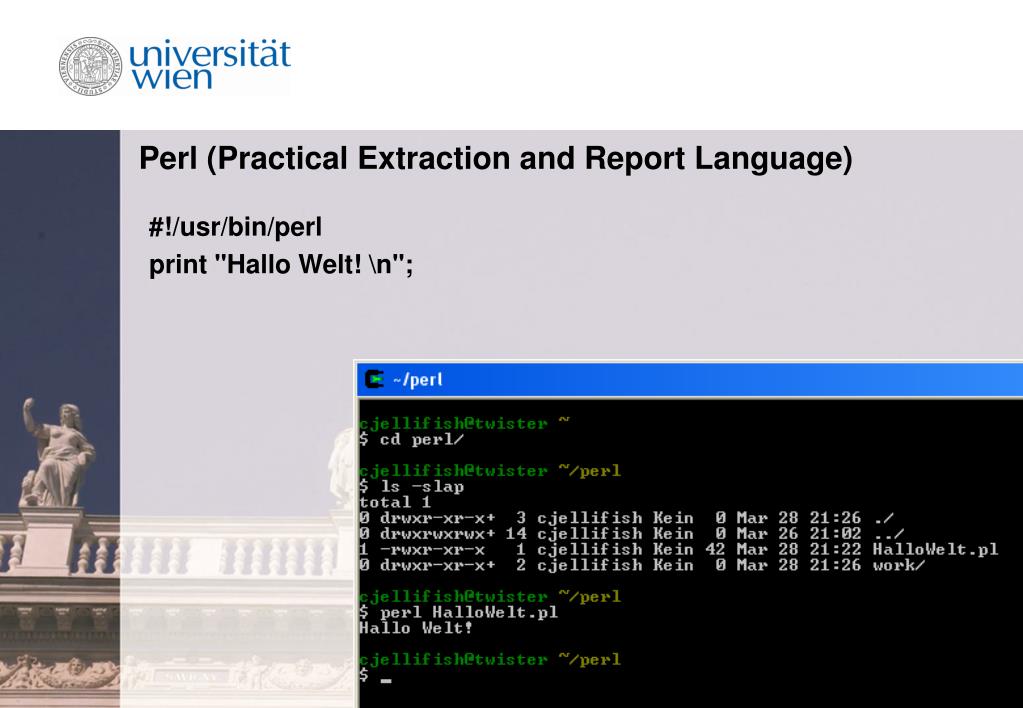Click the '-rwxr-xr-x' permissions of HalloWelt.pl
Viewport: 1023px width, 708px height.
click(x=433, y=549)
